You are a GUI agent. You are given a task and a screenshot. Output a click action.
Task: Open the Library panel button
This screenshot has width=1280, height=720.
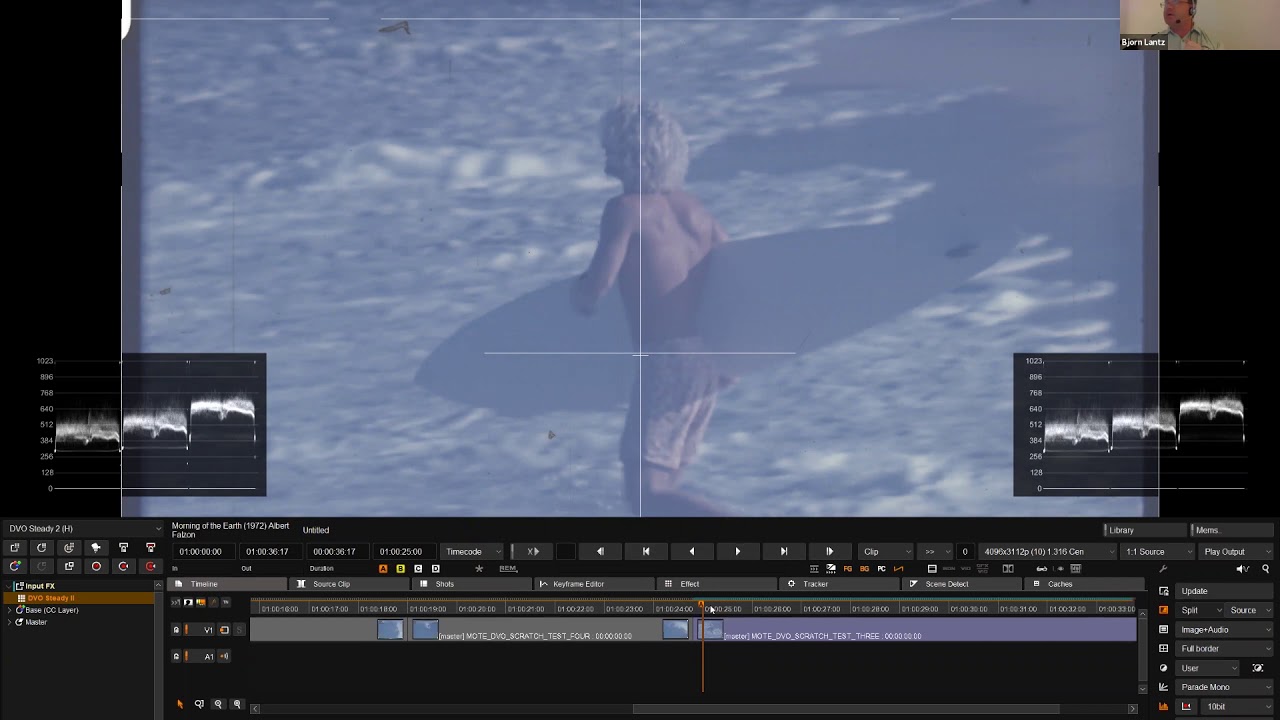pos(1145,530)
